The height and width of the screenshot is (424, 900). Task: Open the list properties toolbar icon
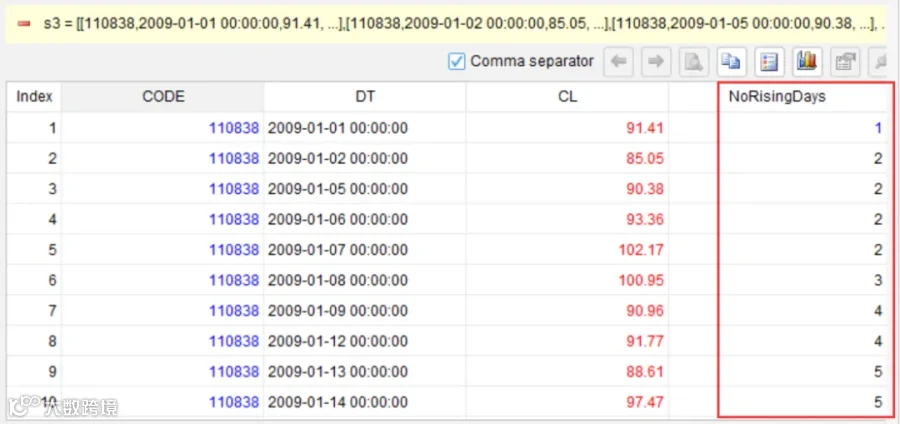769,62
